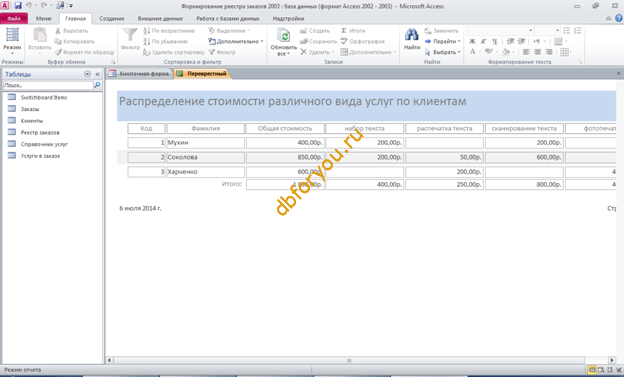Open the Перейти go-to dropdown

[x=443, y=41]
